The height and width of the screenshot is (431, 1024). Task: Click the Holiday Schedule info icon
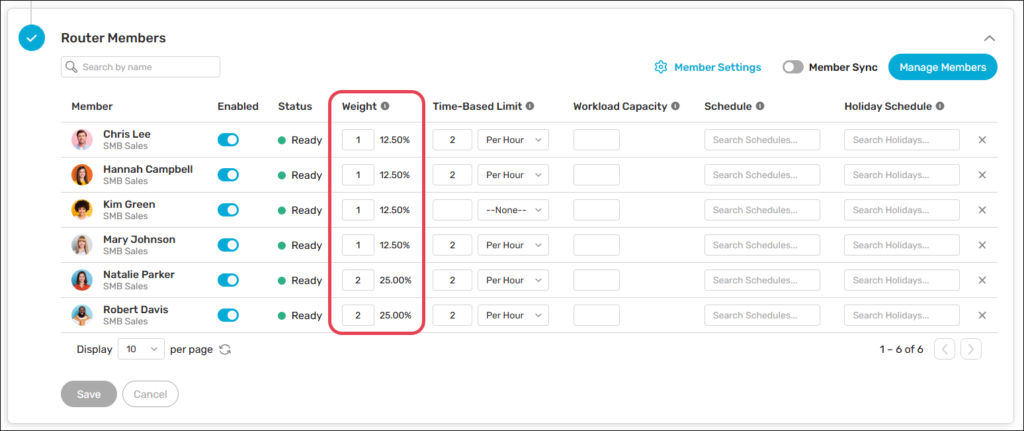pyautogui.click(x=941, y=106)
